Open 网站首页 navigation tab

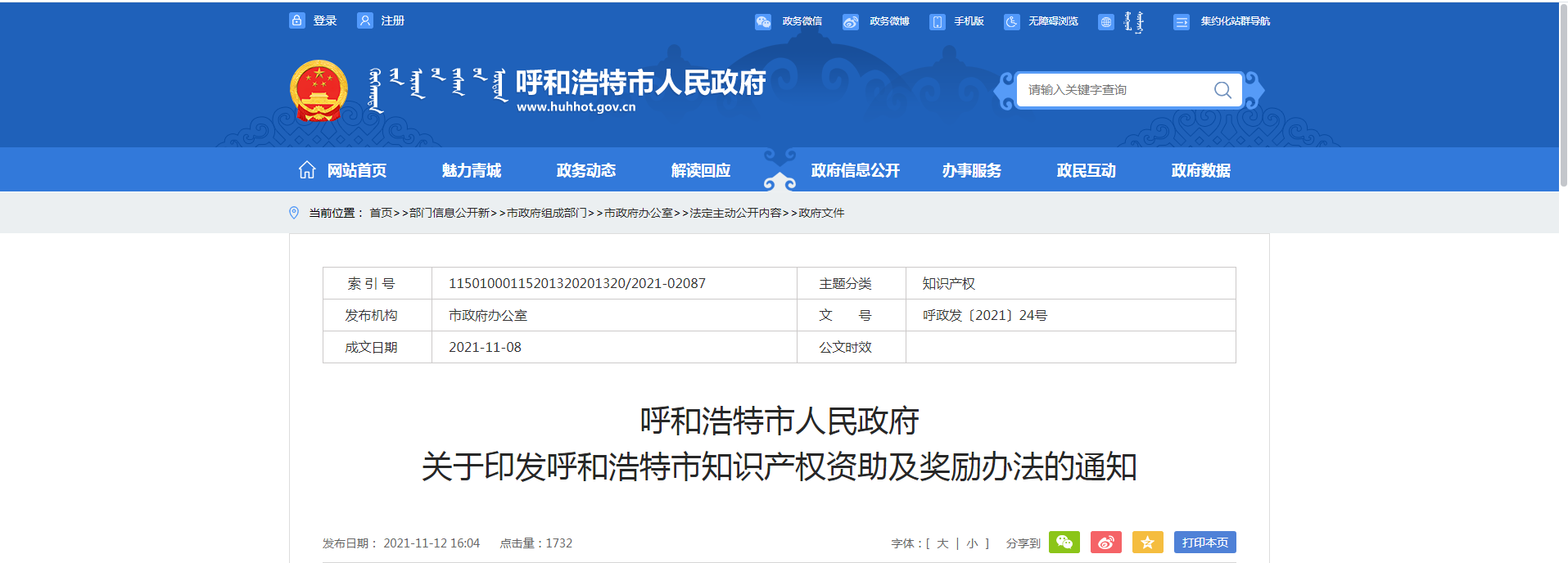[357, 170]
